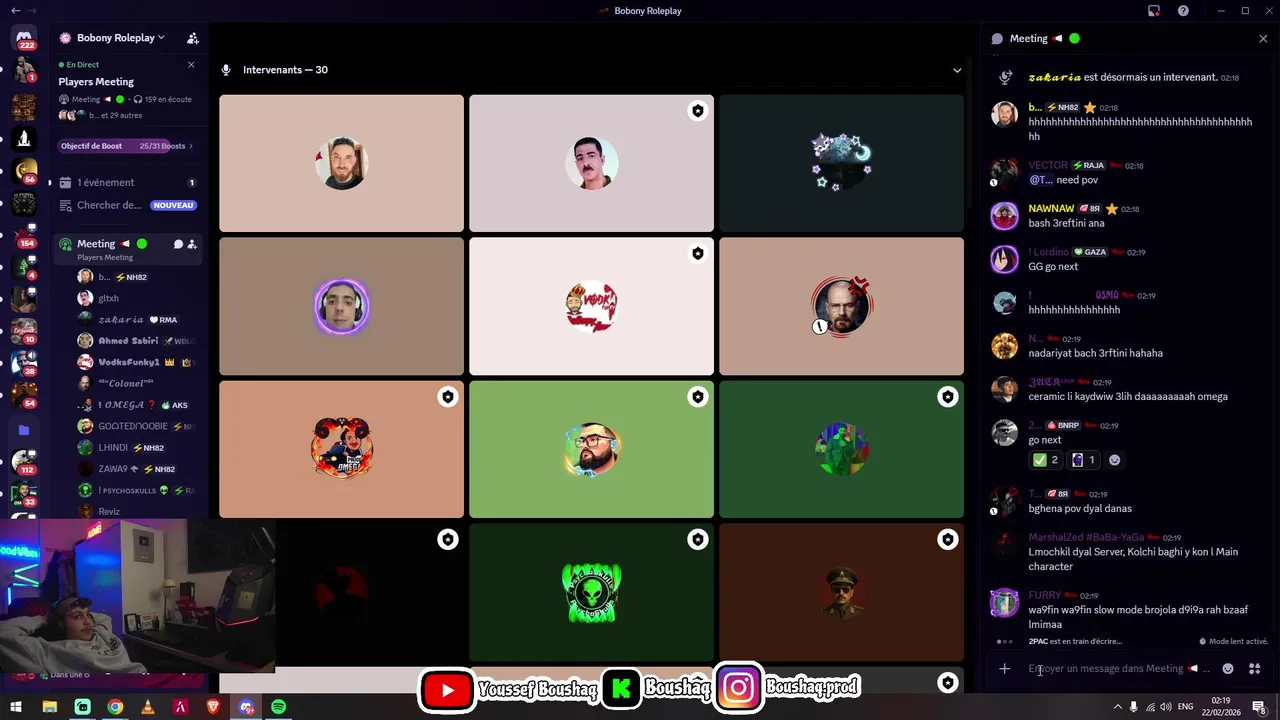Click 159 en écoute listener count
Viewport: 1280px width, 720px height.
click(162, 100)
